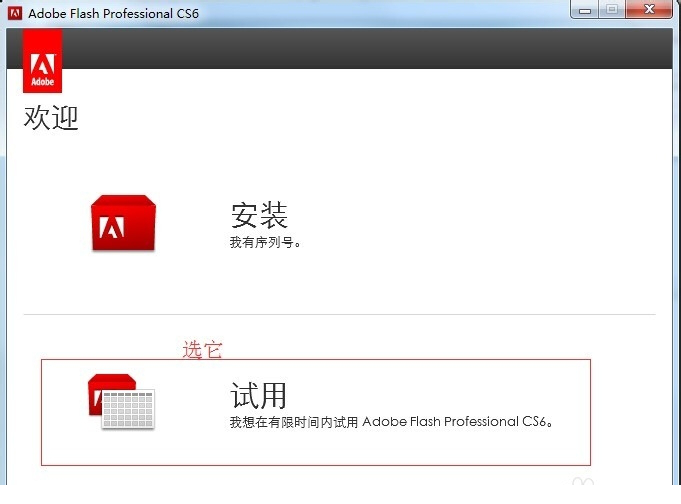The image size is (681, 504).
Task: Click the text 我有序列号。
Action: [265, 242]
